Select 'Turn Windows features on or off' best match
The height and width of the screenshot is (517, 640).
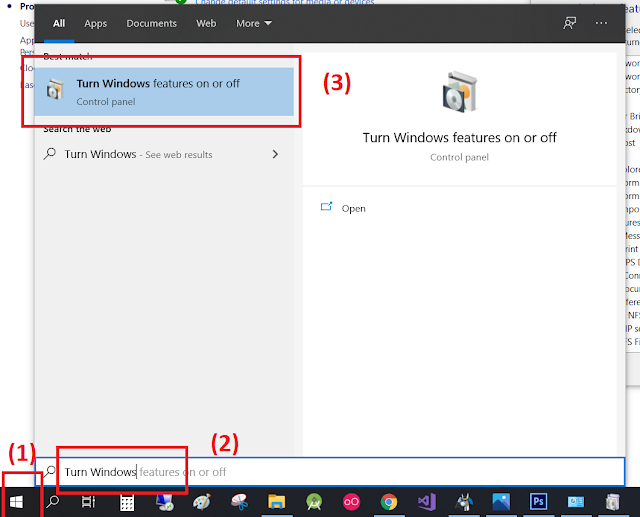pyautogui.click(x=164, y=92)
